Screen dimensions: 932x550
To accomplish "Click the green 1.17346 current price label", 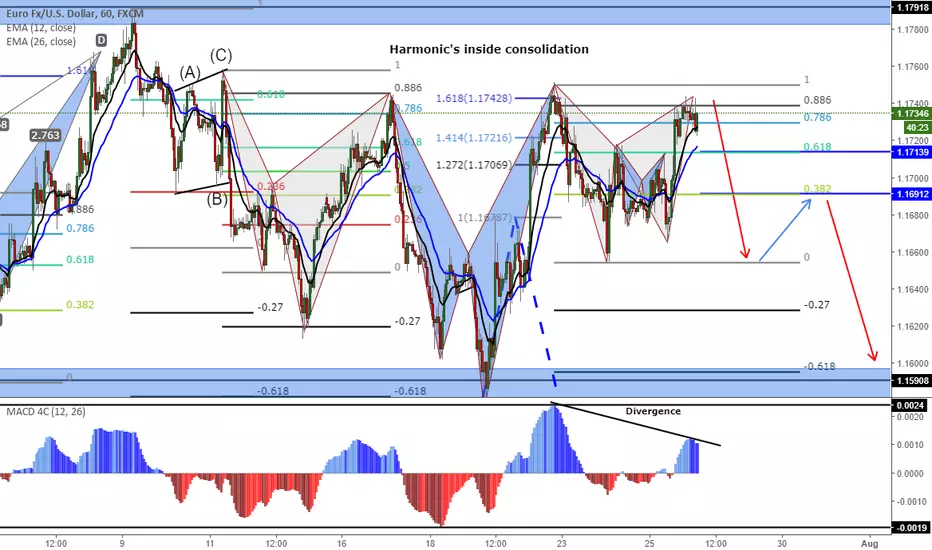I will coord(912,114).
